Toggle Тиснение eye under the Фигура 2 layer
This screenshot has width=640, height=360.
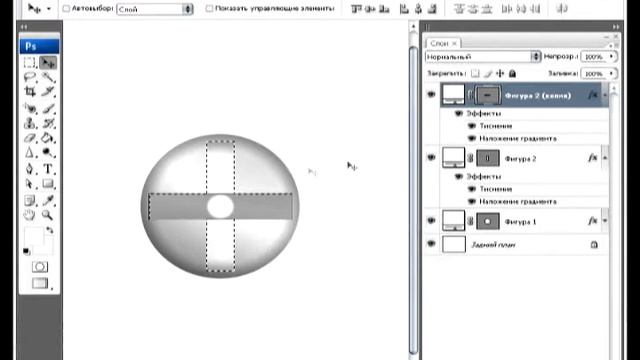click(x=472, y=189)
